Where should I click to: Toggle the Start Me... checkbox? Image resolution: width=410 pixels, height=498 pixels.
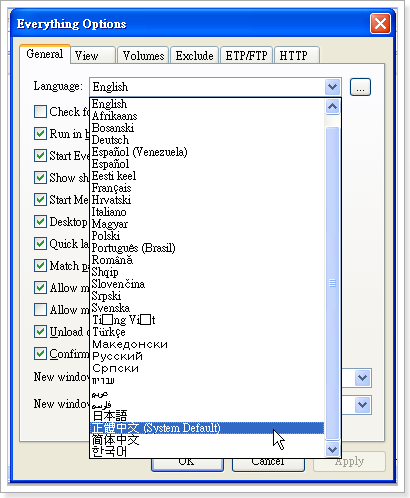point(40,199)
